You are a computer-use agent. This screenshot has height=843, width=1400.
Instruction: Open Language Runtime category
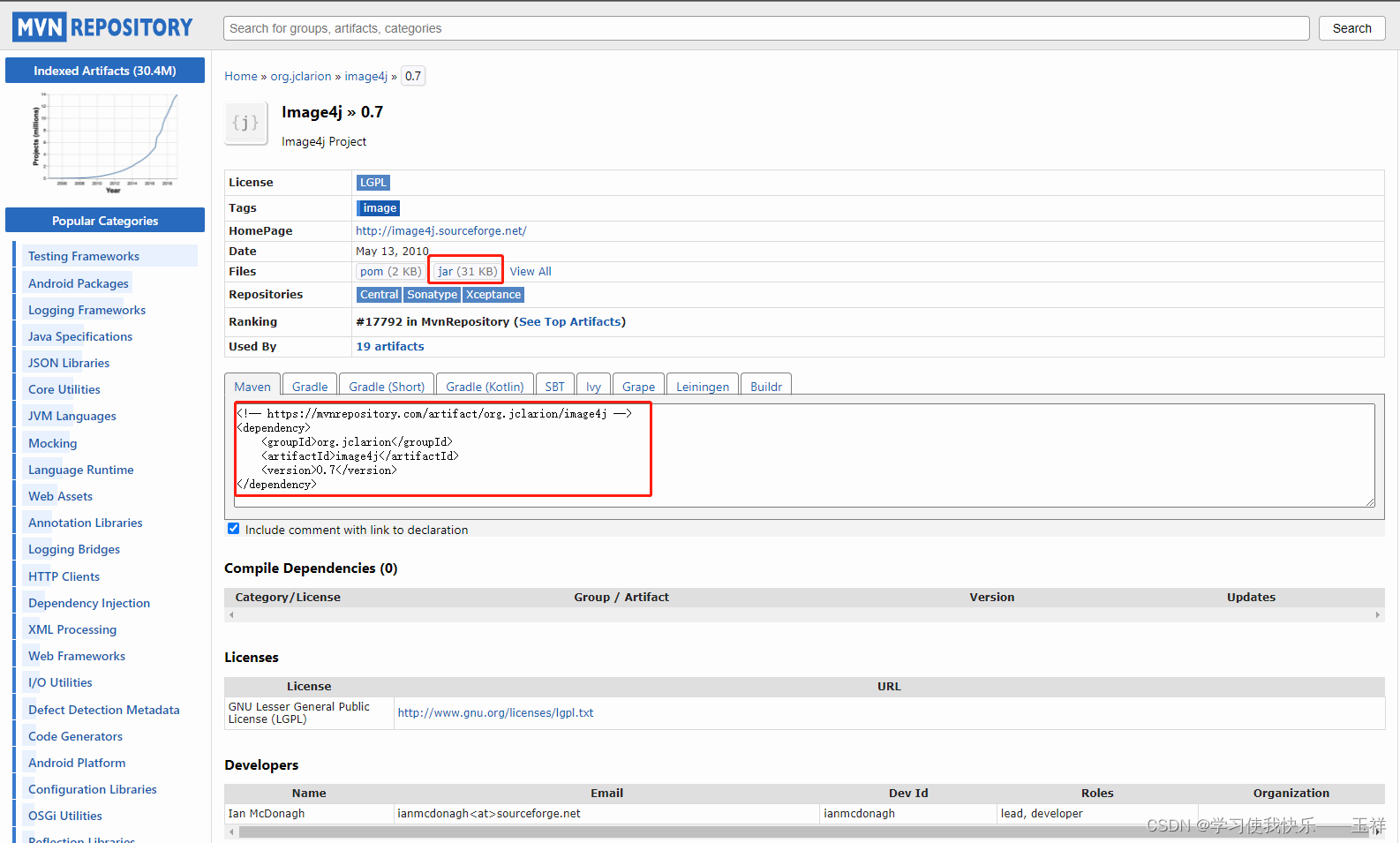point(81,470)
